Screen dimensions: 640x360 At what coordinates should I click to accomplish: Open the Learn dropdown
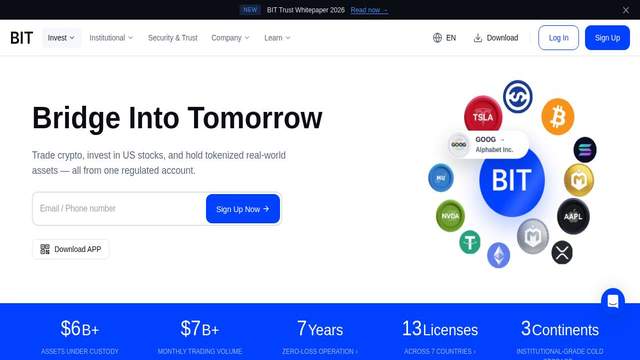pyautogui.click(x=277, y=38)
